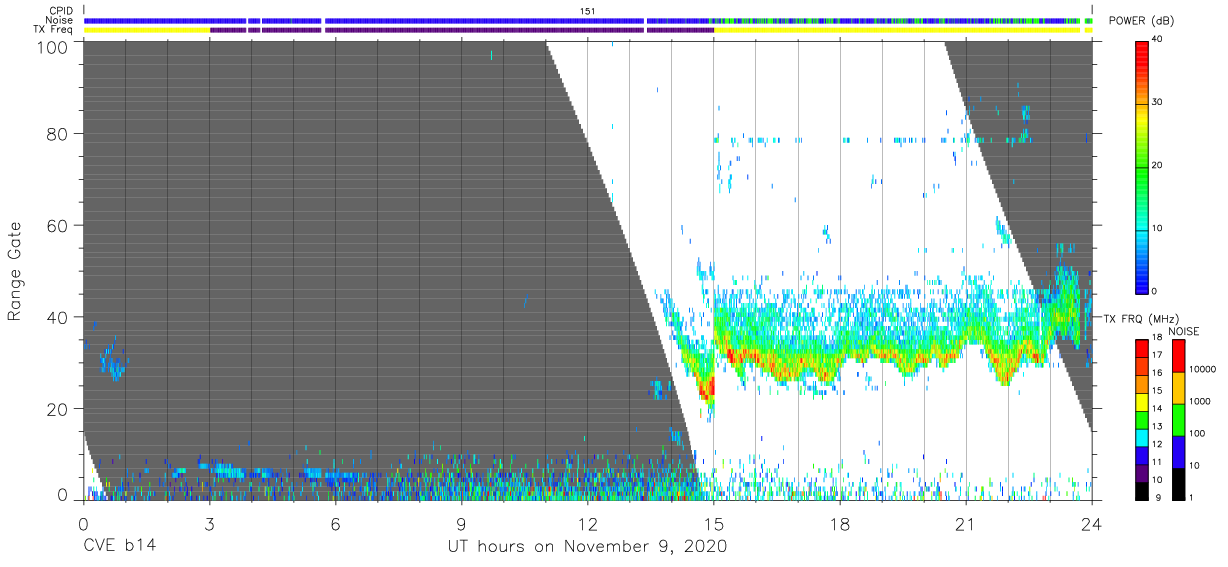This screenshot has width=1228, height=567.
Task: Click the CPID label at top left
Action: pos(62,11)
